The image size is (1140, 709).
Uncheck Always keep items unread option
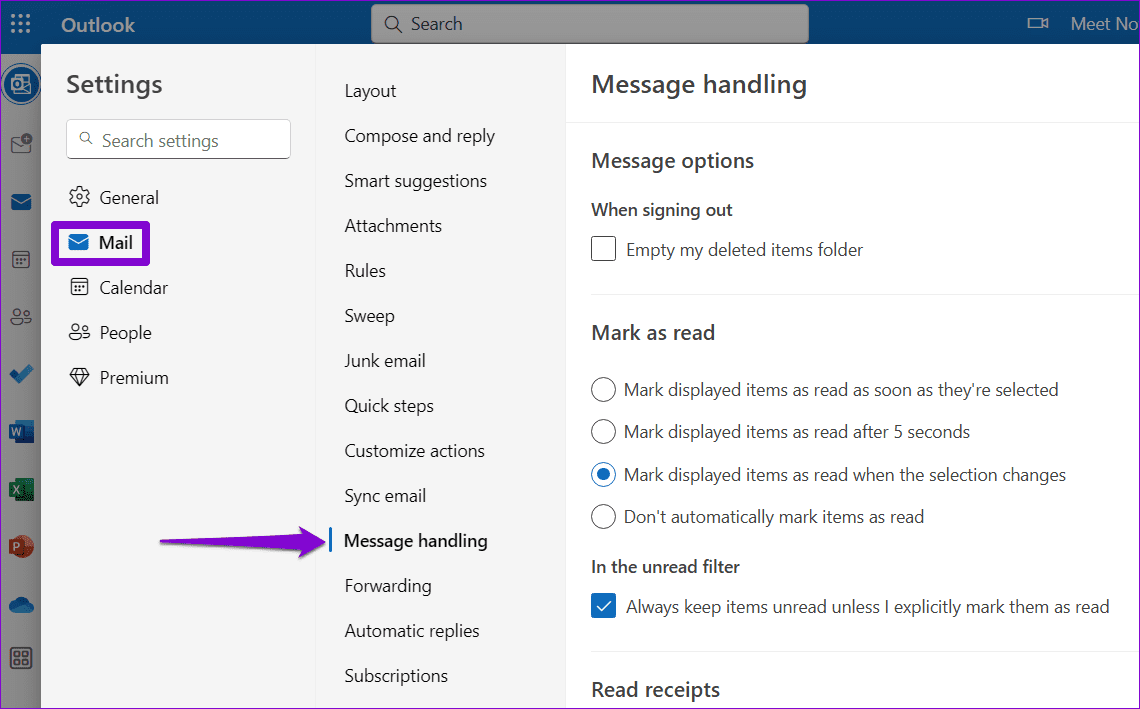603,606
